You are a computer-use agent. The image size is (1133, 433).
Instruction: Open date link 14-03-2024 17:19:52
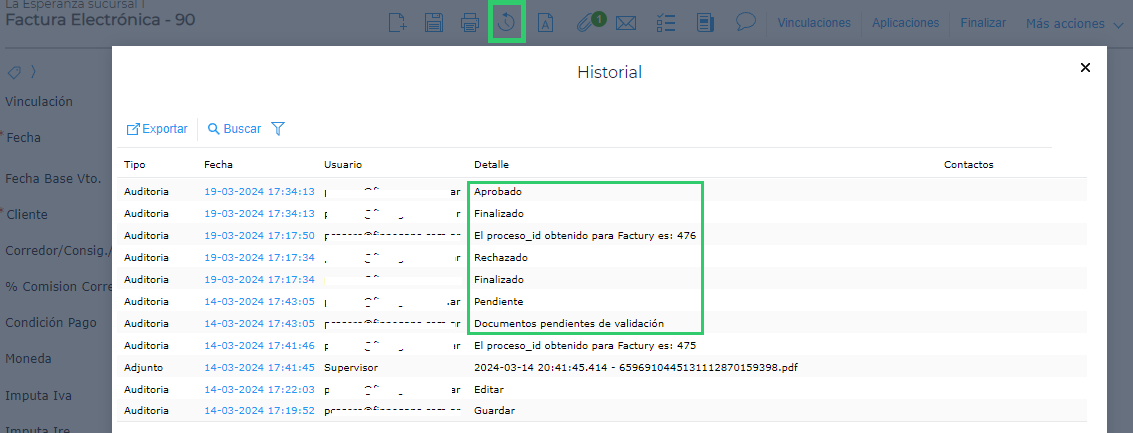pos(259,411)
